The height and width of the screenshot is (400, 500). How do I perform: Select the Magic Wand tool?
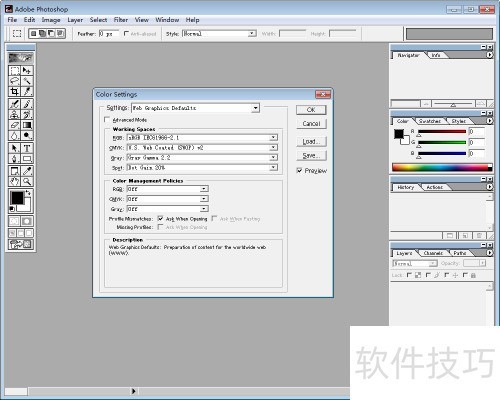pyautogui.click(x=27, y=81)
